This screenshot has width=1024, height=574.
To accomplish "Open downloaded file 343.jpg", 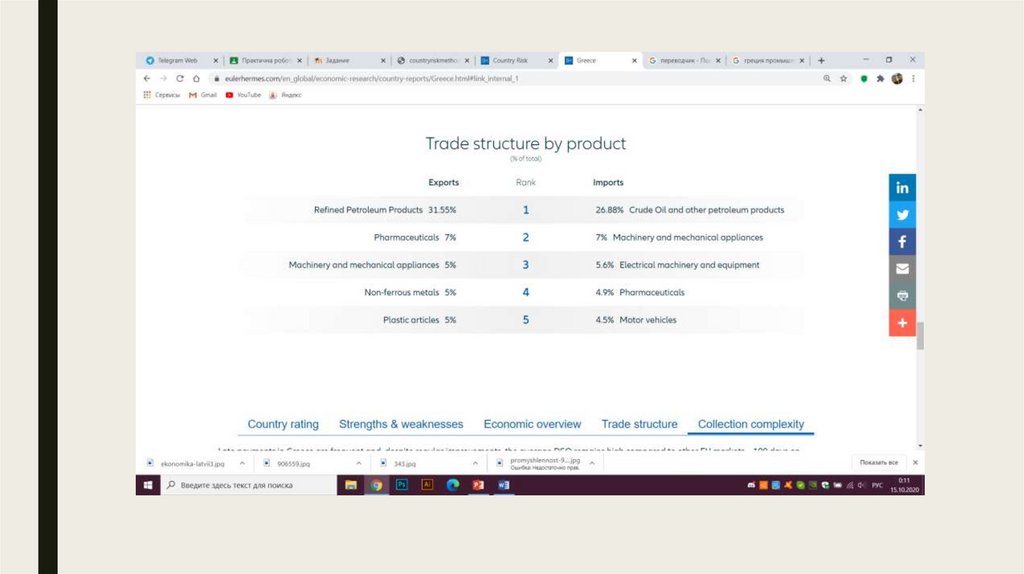I will (405, 463).
